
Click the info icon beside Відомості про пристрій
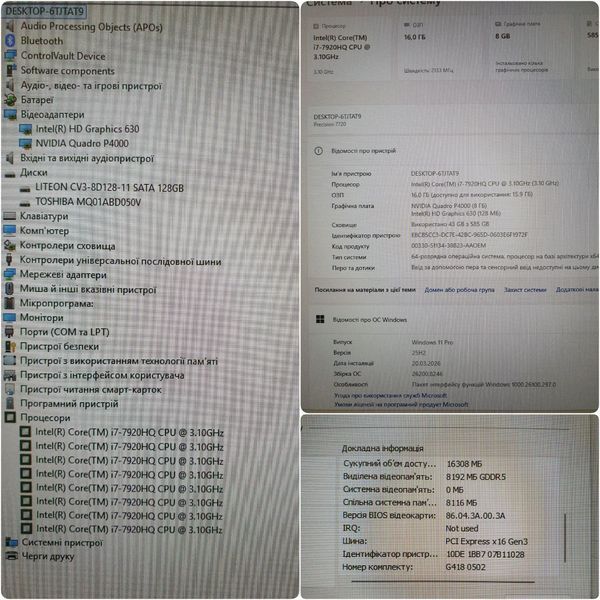pos(318,151)
